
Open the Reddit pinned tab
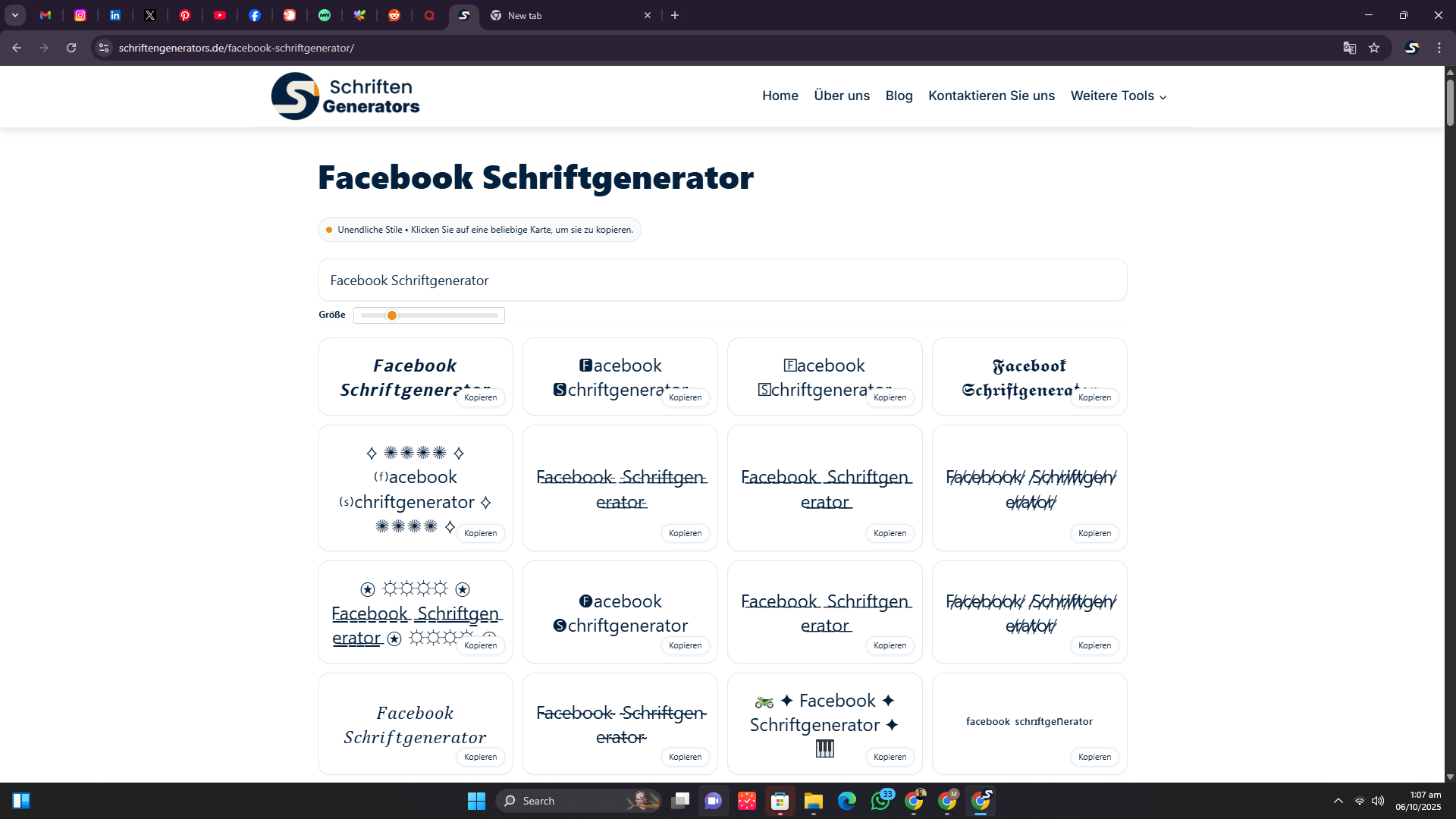tap(394, 15)
